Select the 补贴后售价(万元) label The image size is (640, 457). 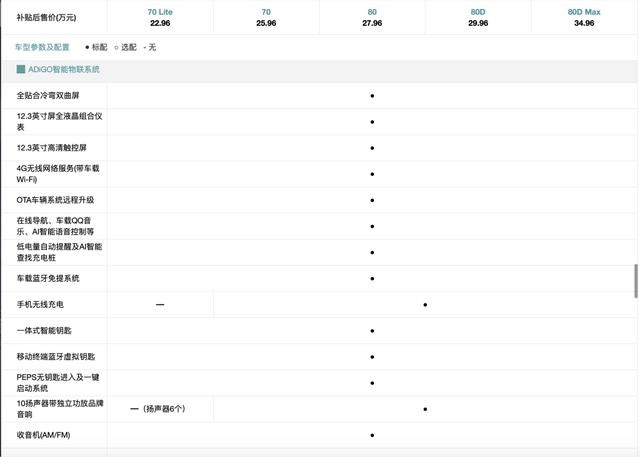[46, 18]
